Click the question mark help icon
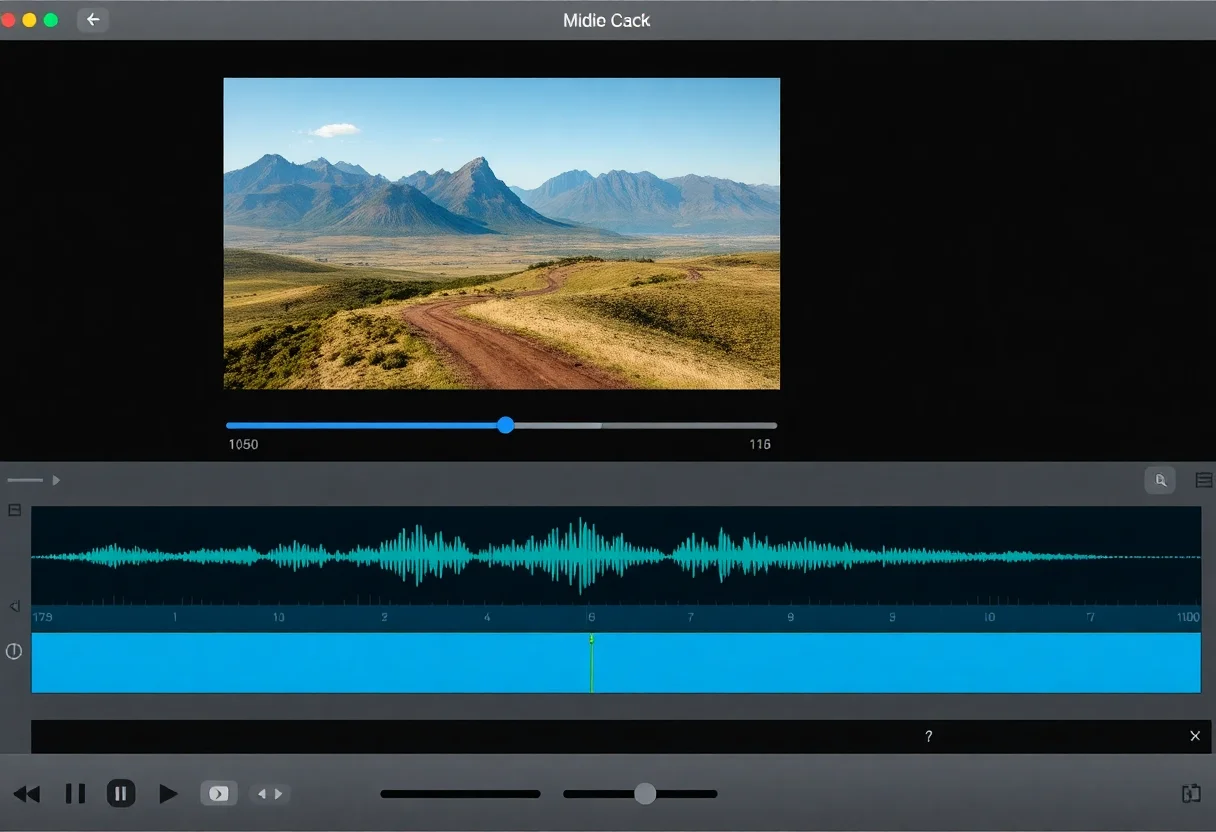This screenshot has width=1216, height=832. tap(928, 737)
